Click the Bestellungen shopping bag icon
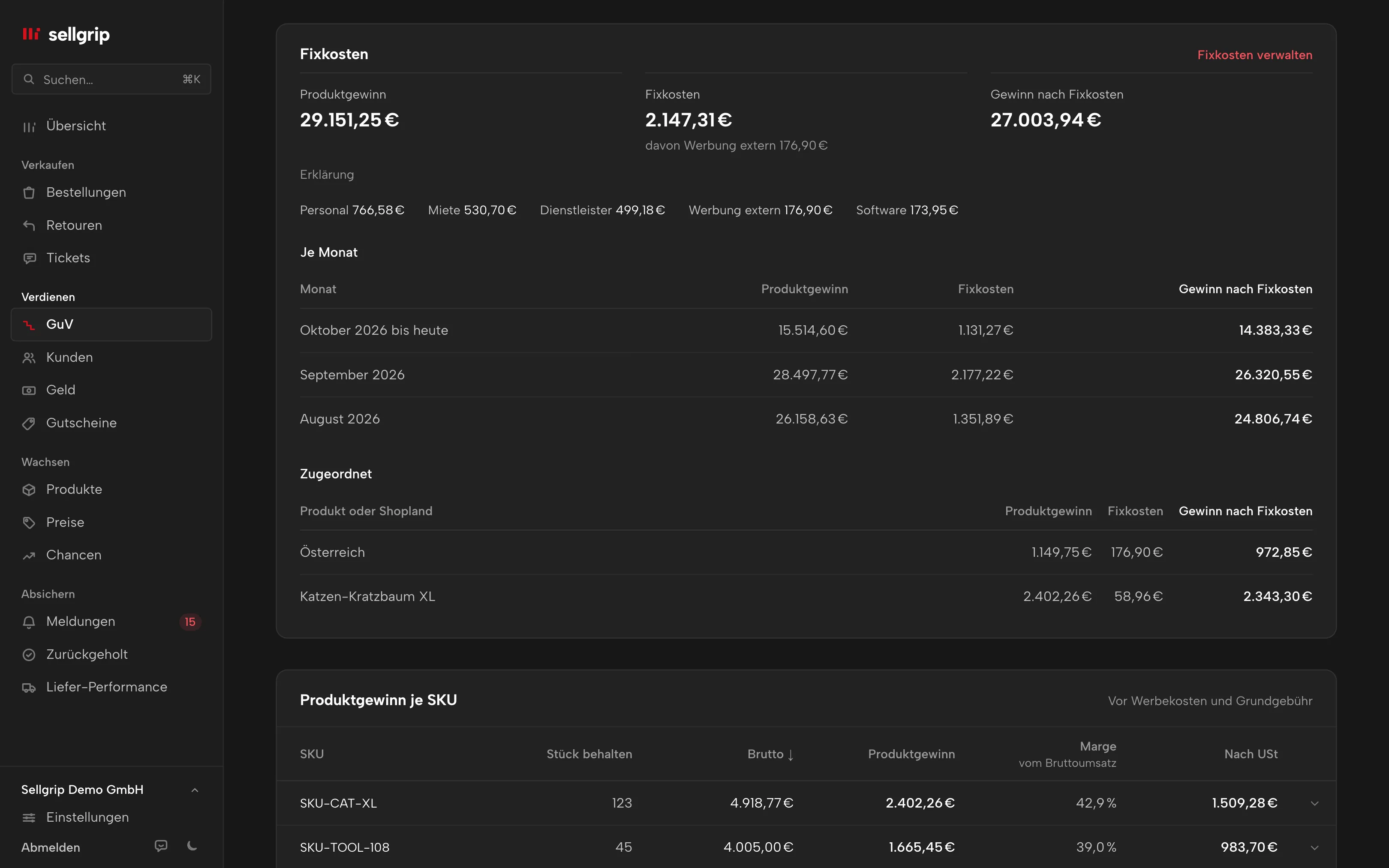The height and width of the screenshot is (868, 1389). (x=29, y=193)
